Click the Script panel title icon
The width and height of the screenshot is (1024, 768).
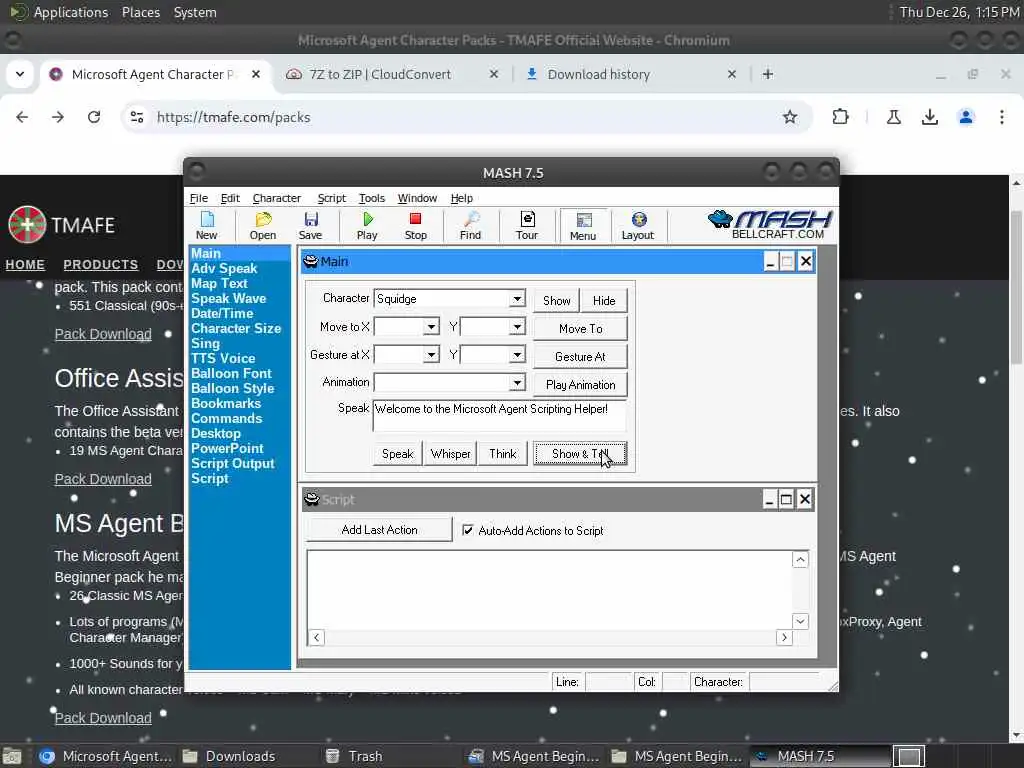pos(312,500)
